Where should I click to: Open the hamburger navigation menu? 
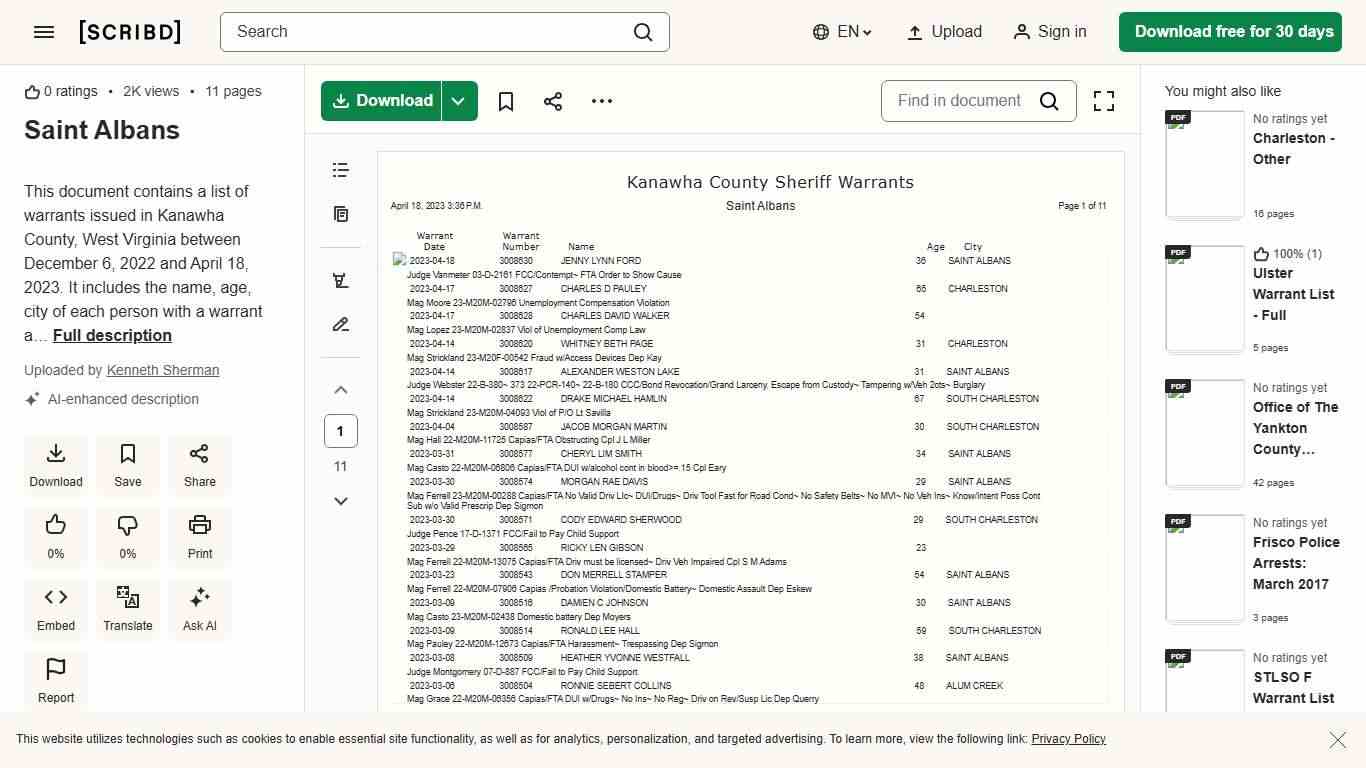coord(44,32)
